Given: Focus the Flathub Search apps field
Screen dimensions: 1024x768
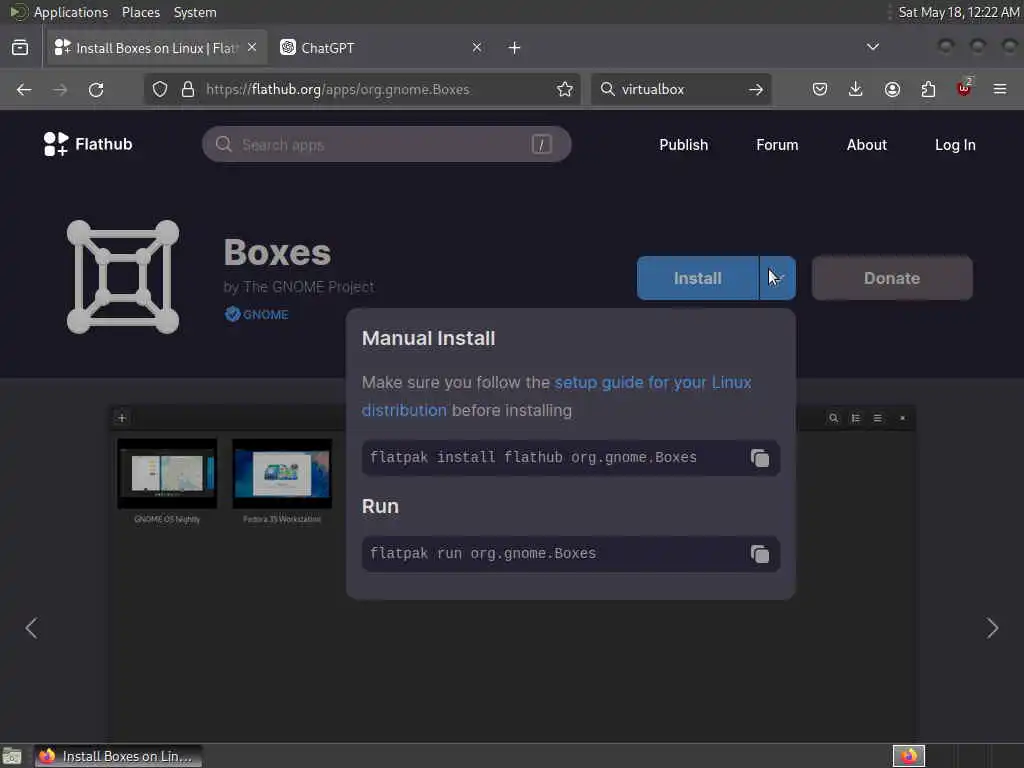Looking at the screenshot, I should 387,144.
